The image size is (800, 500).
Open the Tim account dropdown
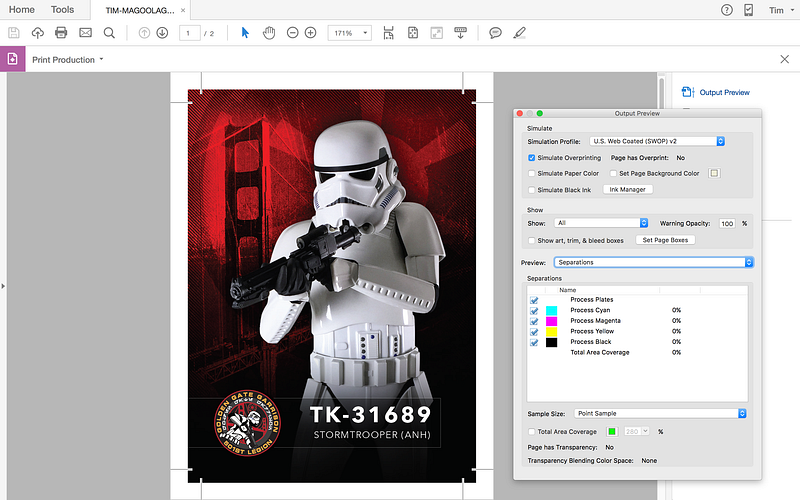pos(782,10)
